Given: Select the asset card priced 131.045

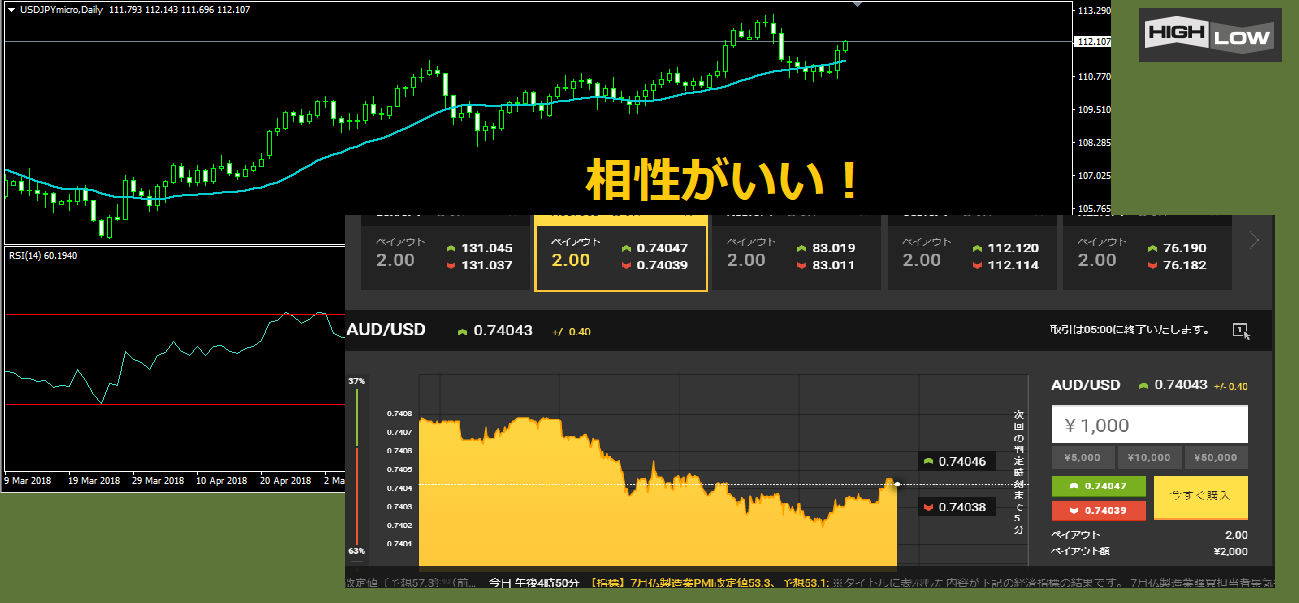Looking at the screenshot, I should point(445,257).
